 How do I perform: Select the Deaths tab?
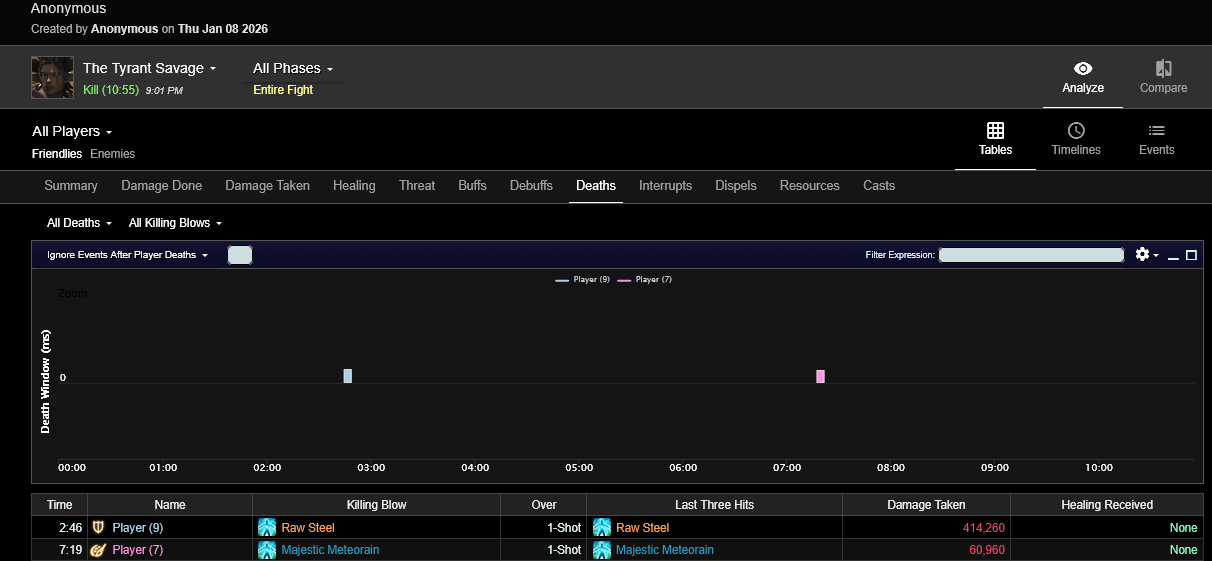coord(596,186)
